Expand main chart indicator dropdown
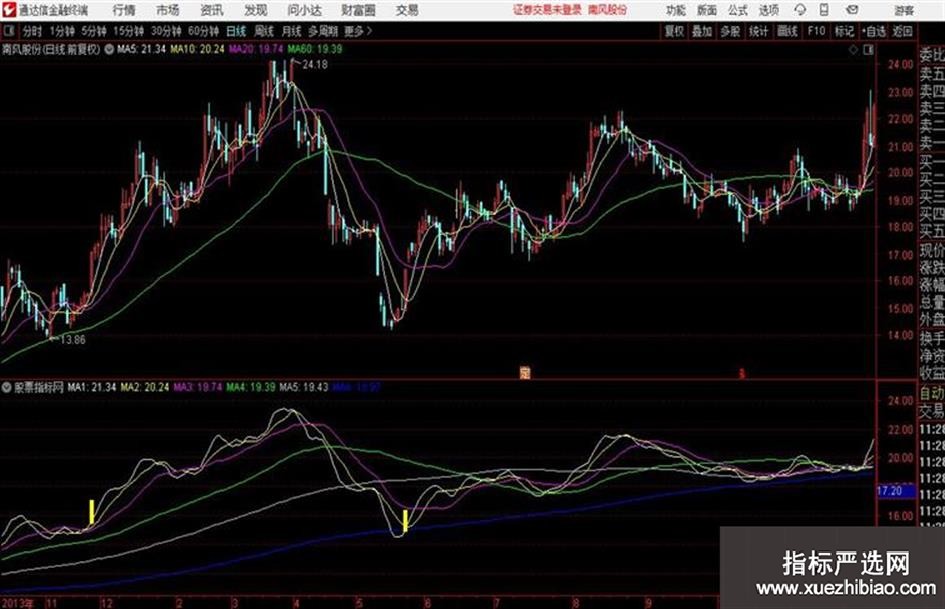The image size is (945, 609). tap(109, 49)
